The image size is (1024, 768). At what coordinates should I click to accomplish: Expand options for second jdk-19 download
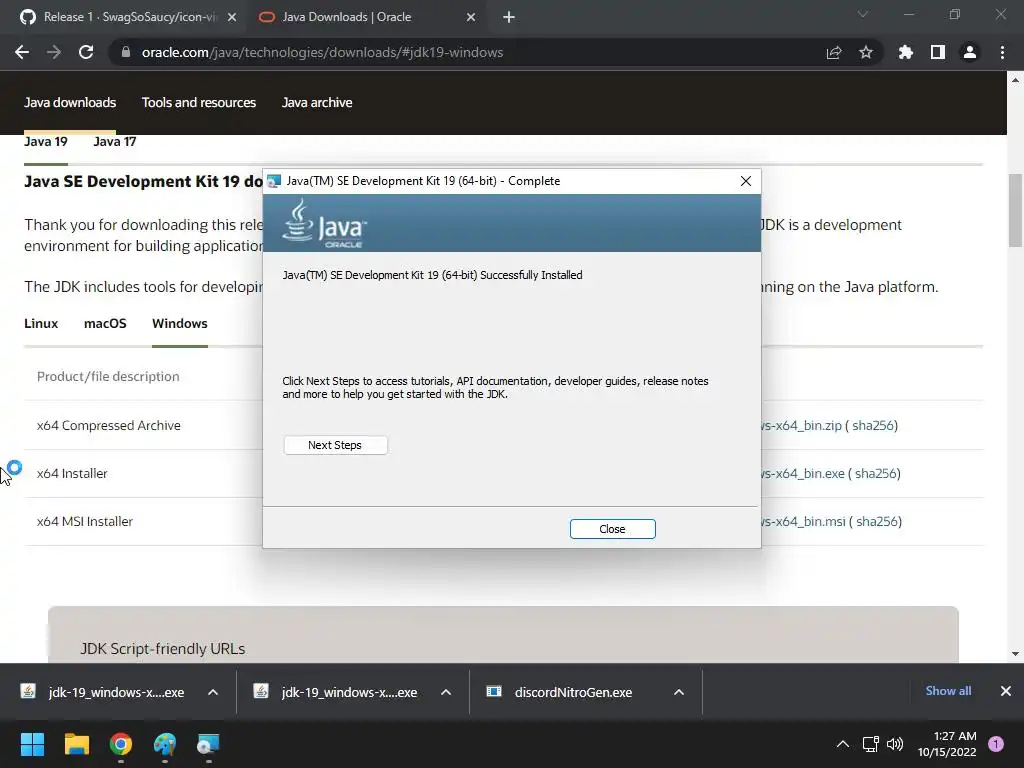coord(446,692)
